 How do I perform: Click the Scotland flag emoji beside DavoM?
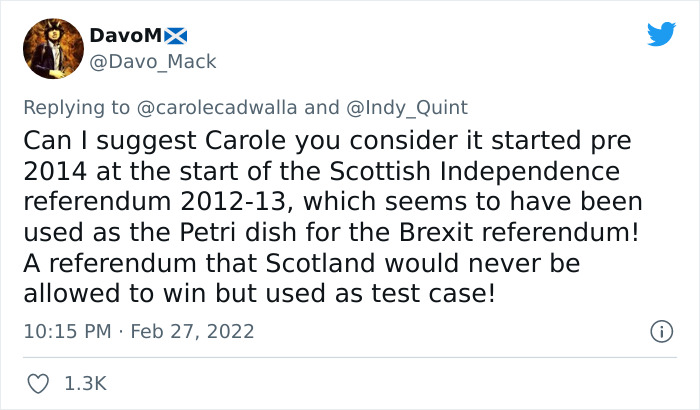coord(175,36)
